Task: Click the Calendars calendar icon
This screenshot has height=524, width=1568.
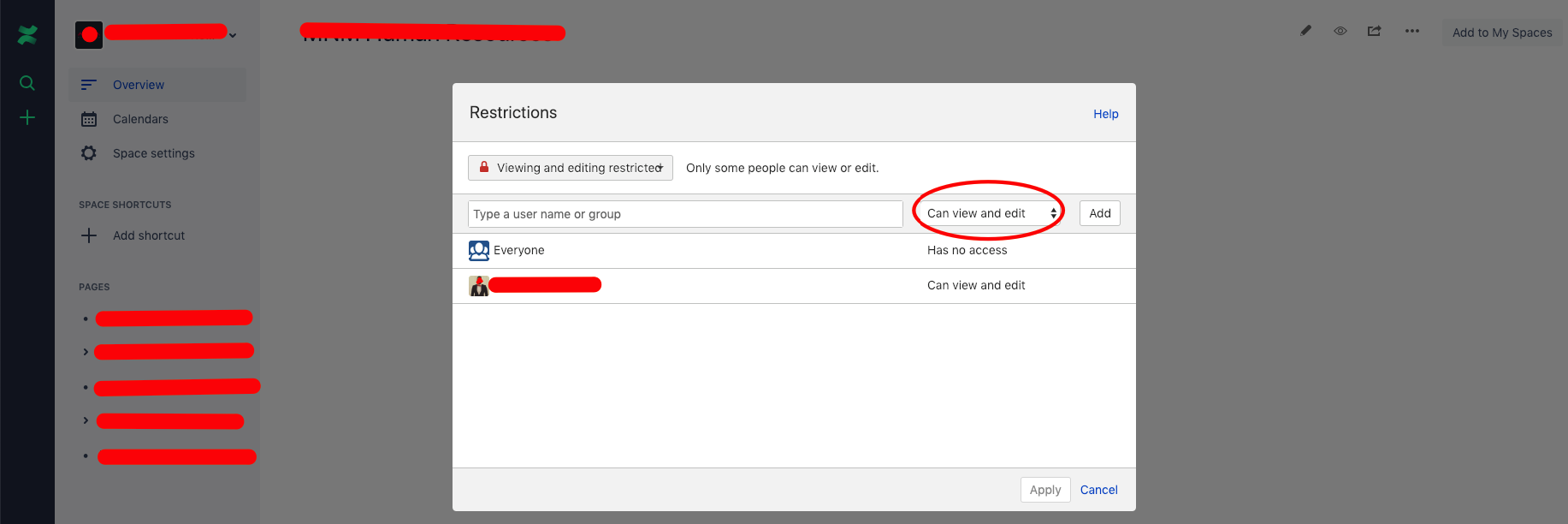Action: (89, 119)
